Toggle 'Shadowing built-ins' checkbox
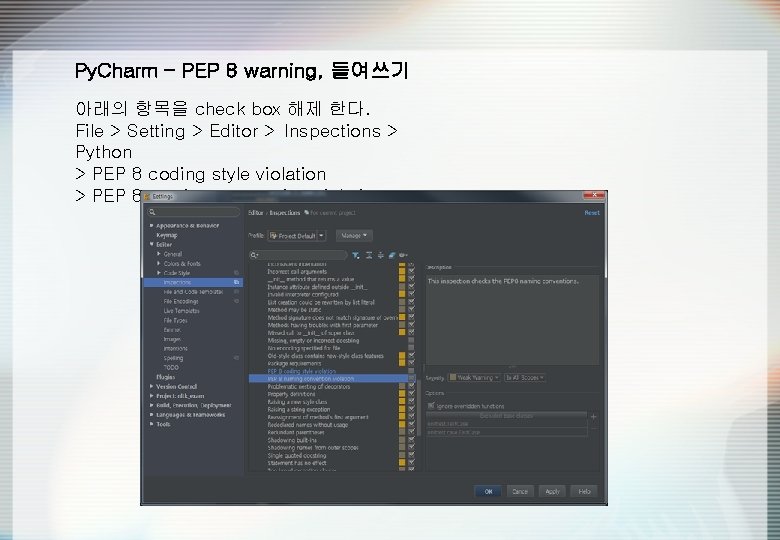The width and height of the screenshot is (780, 540). [411, 440]
